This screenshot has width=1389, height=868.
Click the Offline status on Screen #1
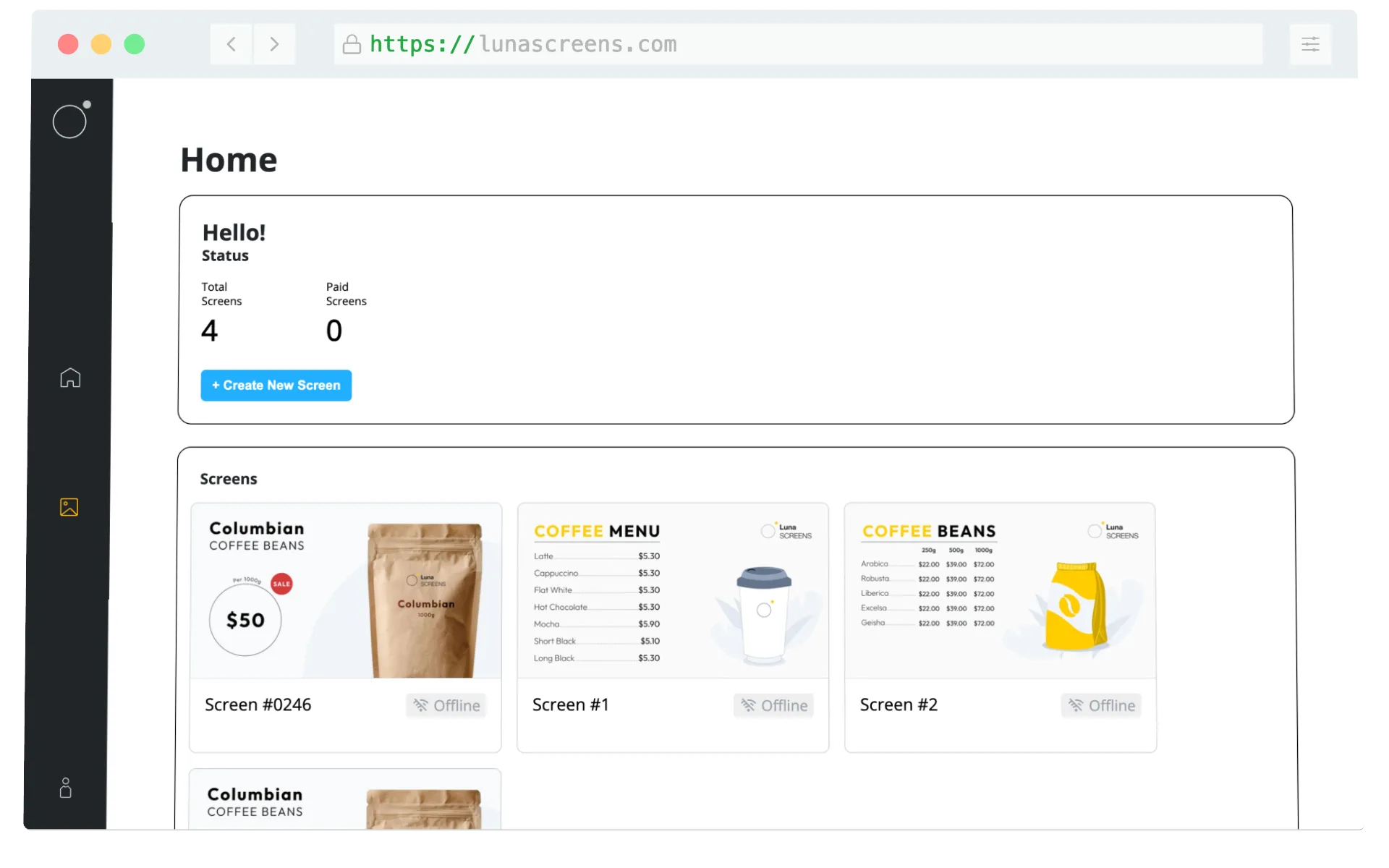click(773, 705)
